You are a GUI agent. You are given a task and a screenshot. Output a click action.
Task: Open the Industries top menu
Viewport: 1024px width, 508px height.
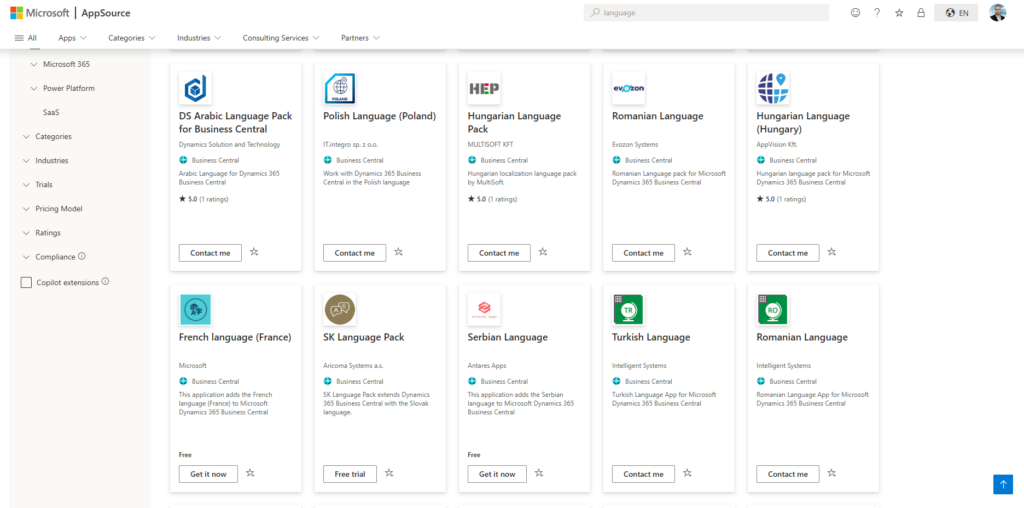[x=199, y=38]
